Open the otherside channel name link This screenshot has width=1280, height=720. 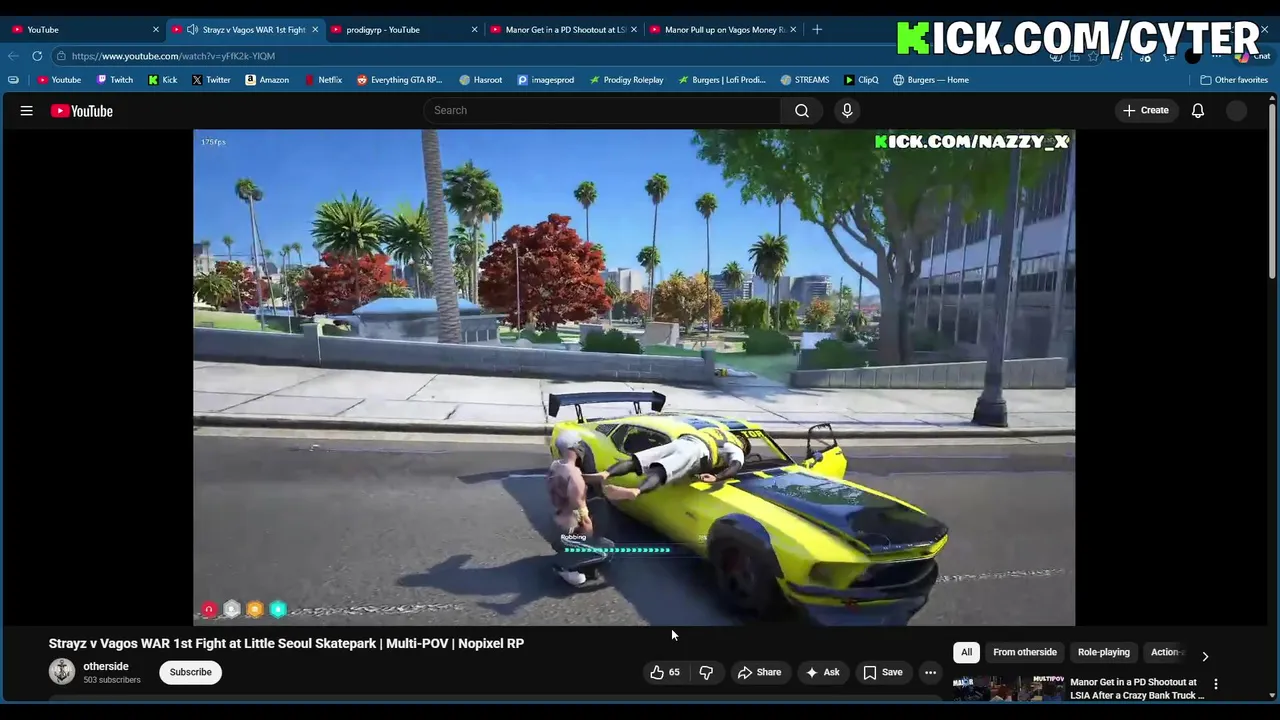[x=106, y=666]
